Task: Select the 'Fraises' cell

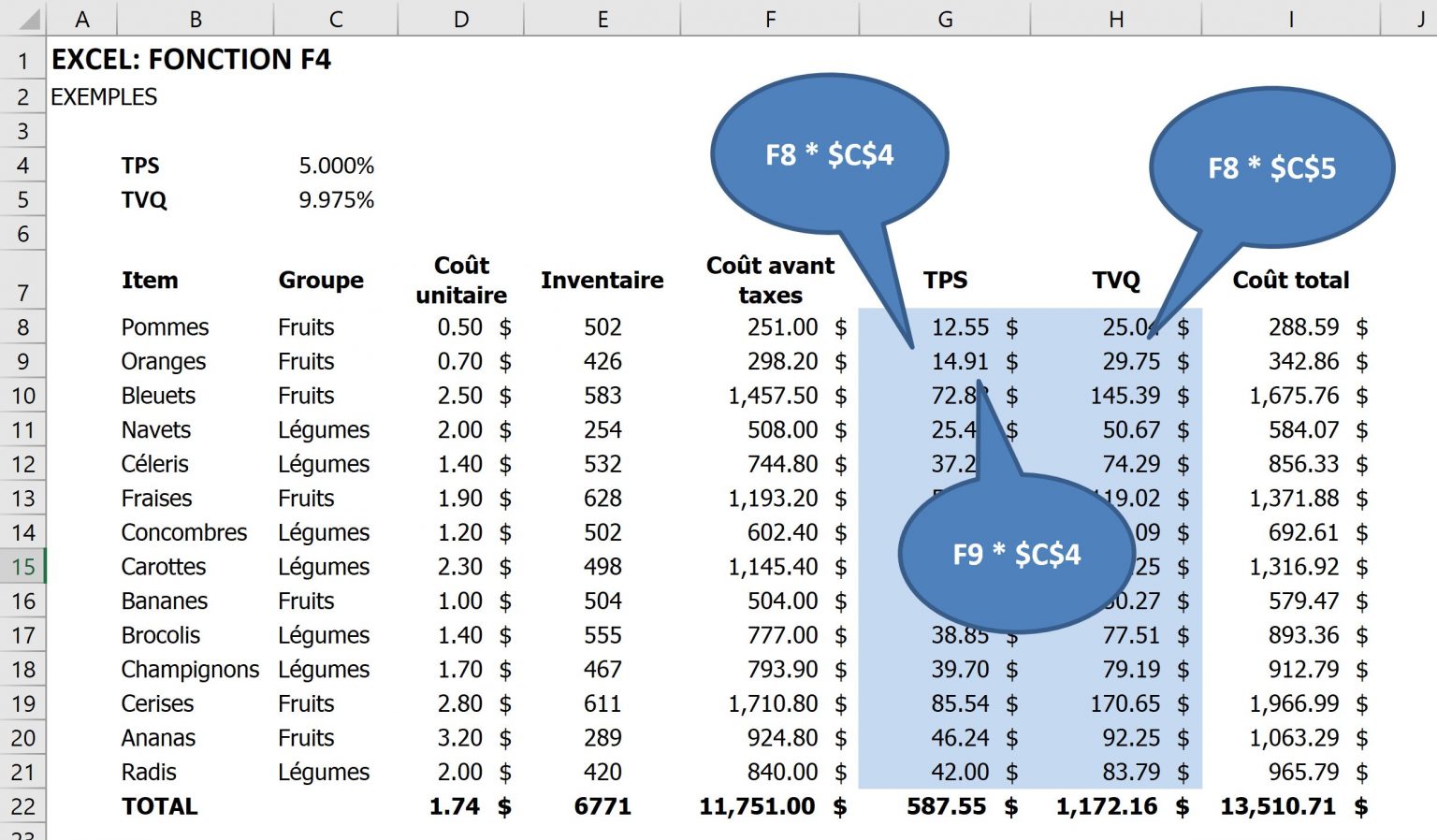Action: 196,499
